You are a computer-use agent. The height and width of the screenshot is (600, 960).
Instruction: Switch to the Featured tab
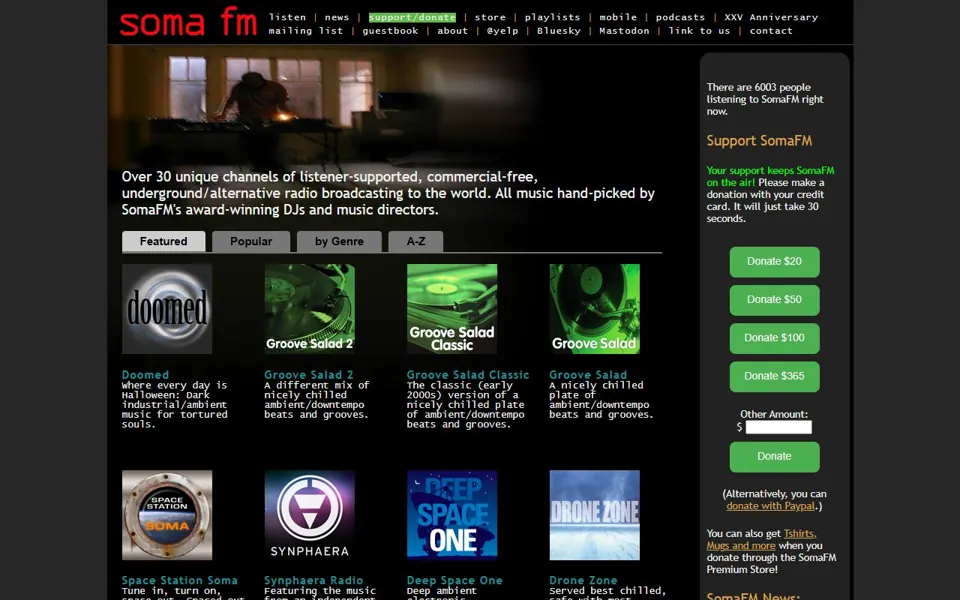163,241
